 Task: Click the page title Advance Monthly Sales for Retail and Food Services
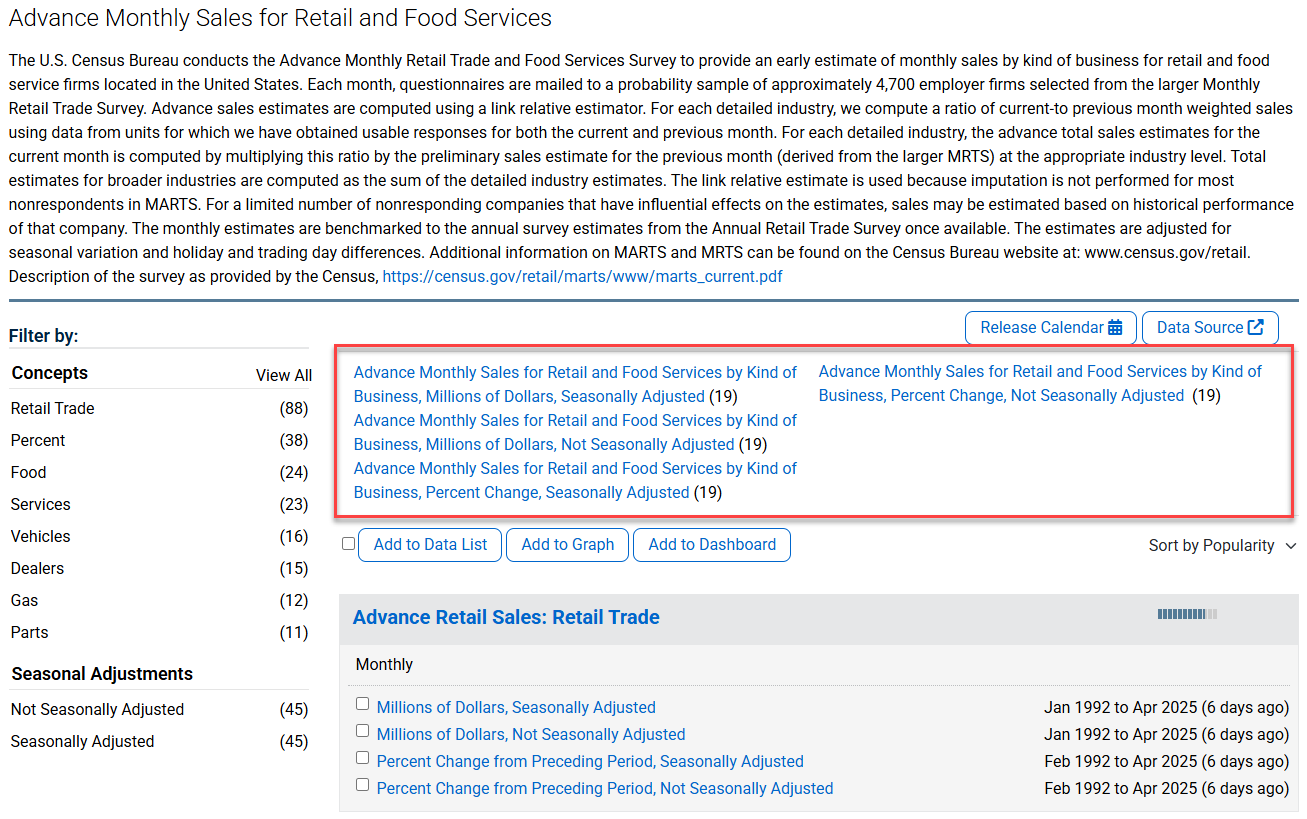(x=280, y=18)
